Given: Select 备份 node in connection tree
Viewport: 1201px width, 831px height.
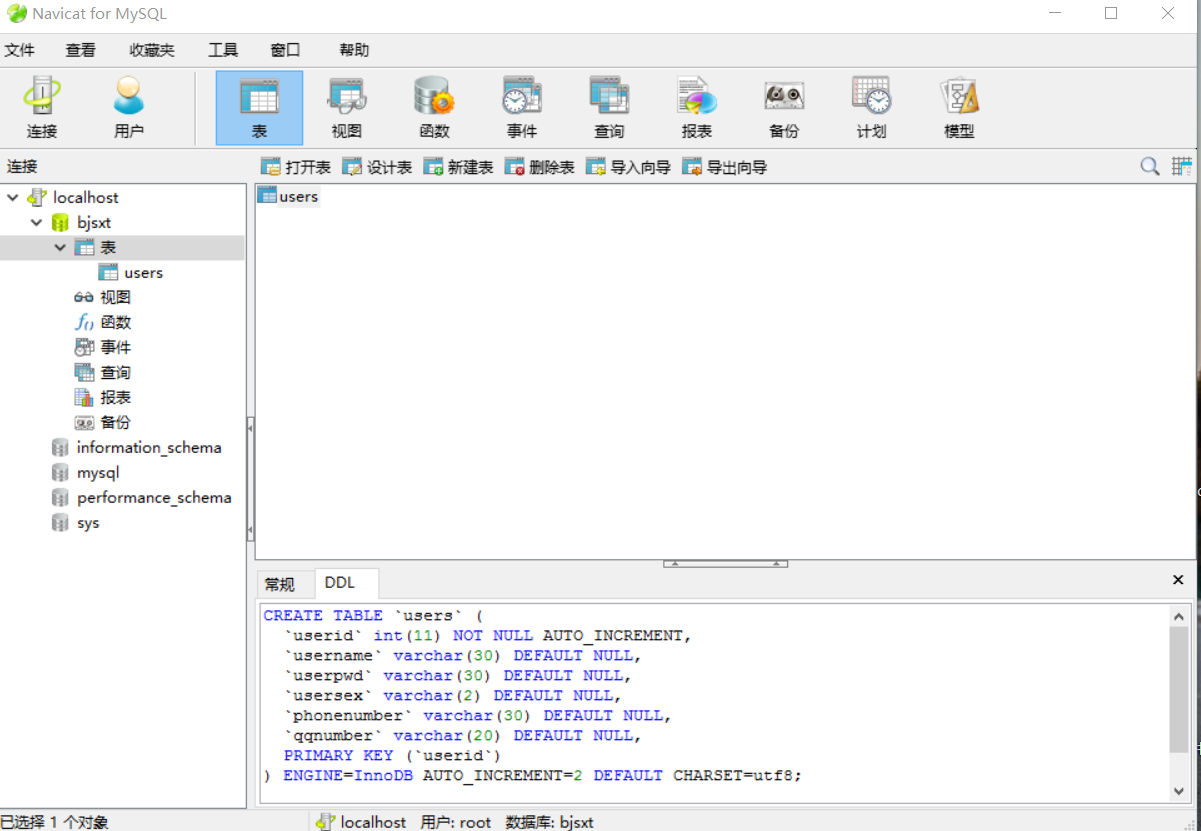Looking at the screenshot, I should [115, 423].
